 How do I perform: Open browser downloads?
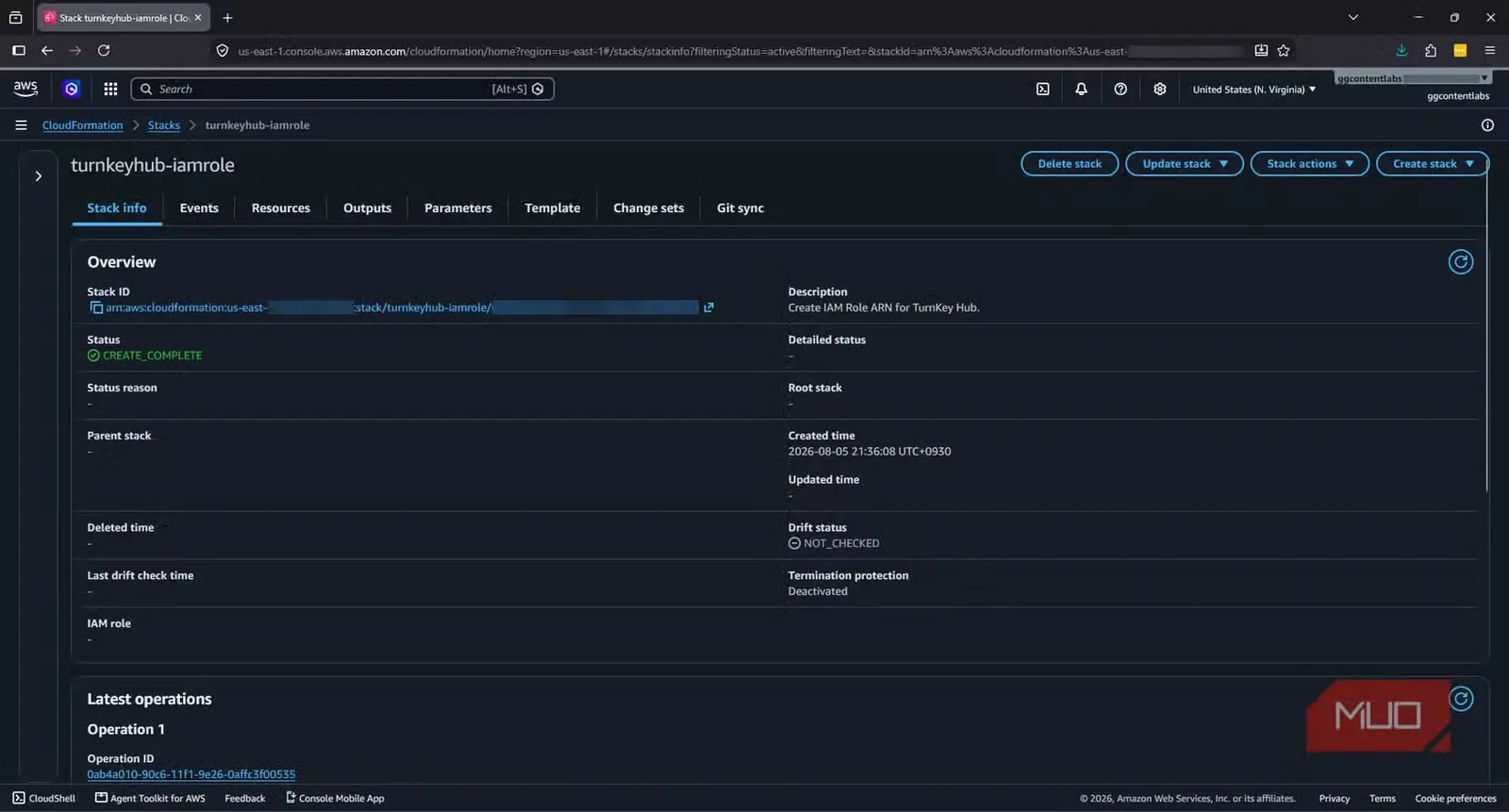click(x=1401, y=51)
